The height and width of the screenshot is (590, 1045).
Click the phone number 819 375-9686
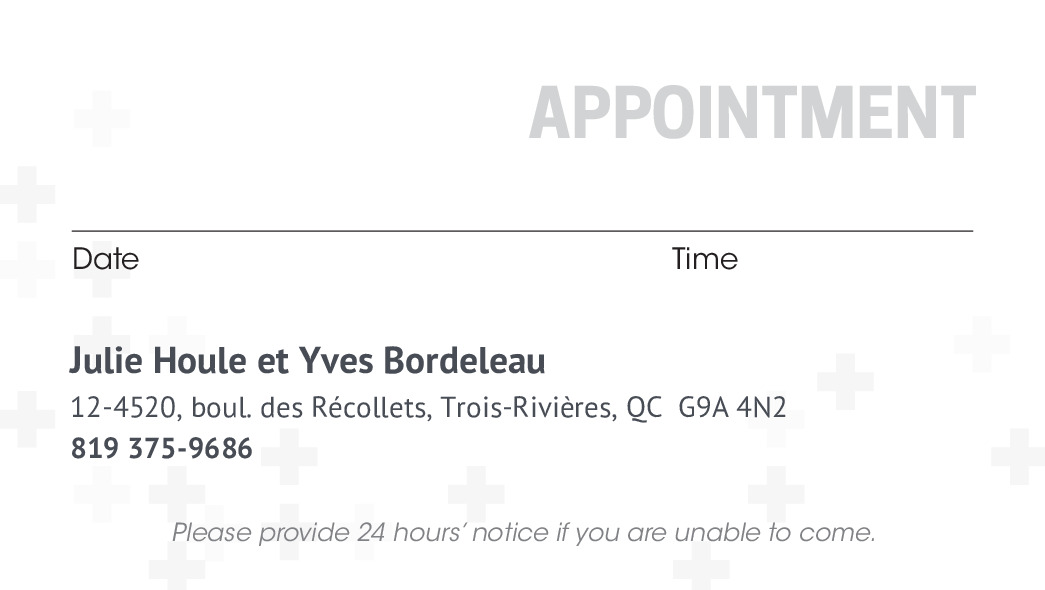tap(161, 449)
